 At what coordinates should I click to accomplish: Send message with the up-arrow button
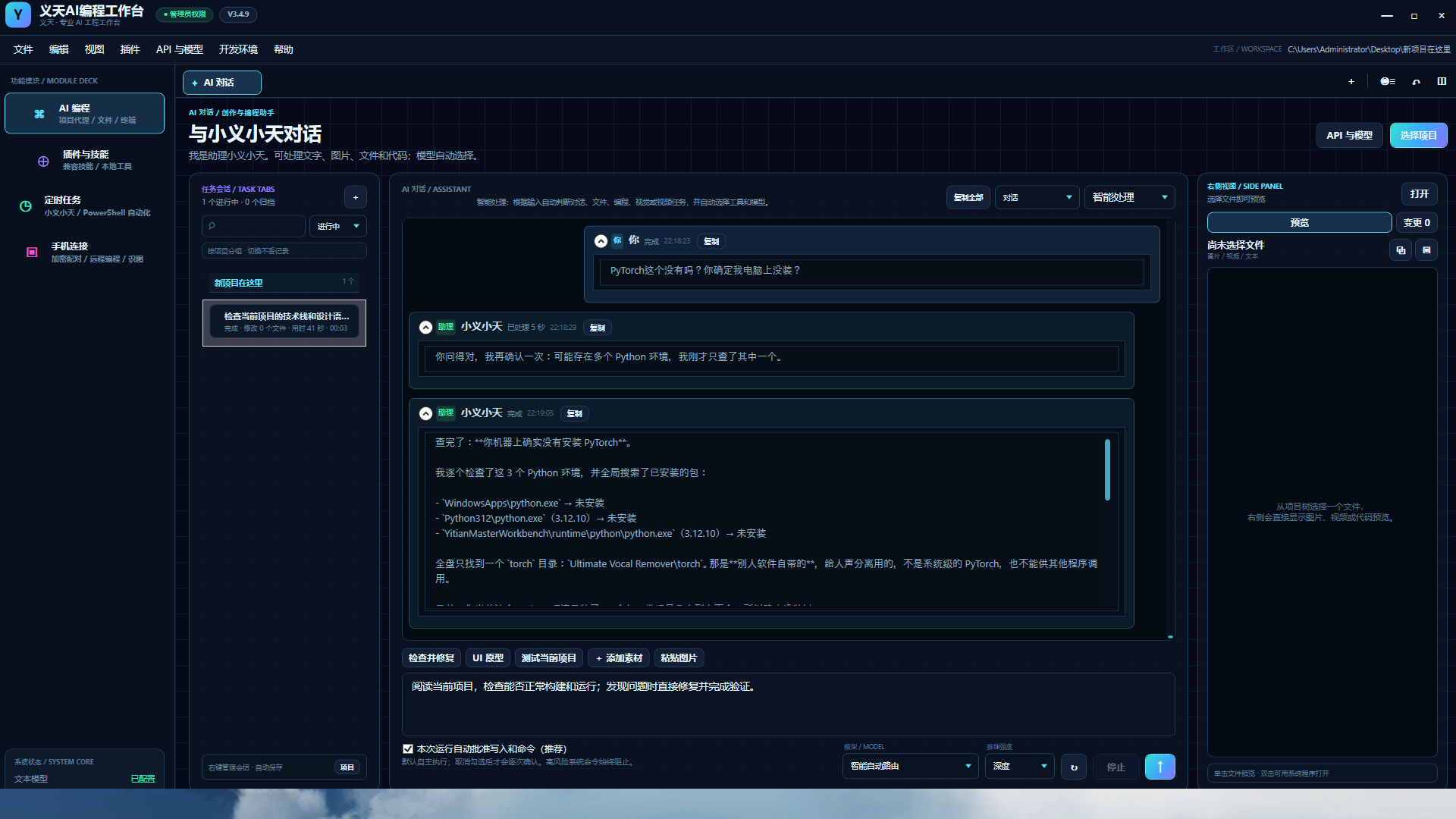point(1160,767)
